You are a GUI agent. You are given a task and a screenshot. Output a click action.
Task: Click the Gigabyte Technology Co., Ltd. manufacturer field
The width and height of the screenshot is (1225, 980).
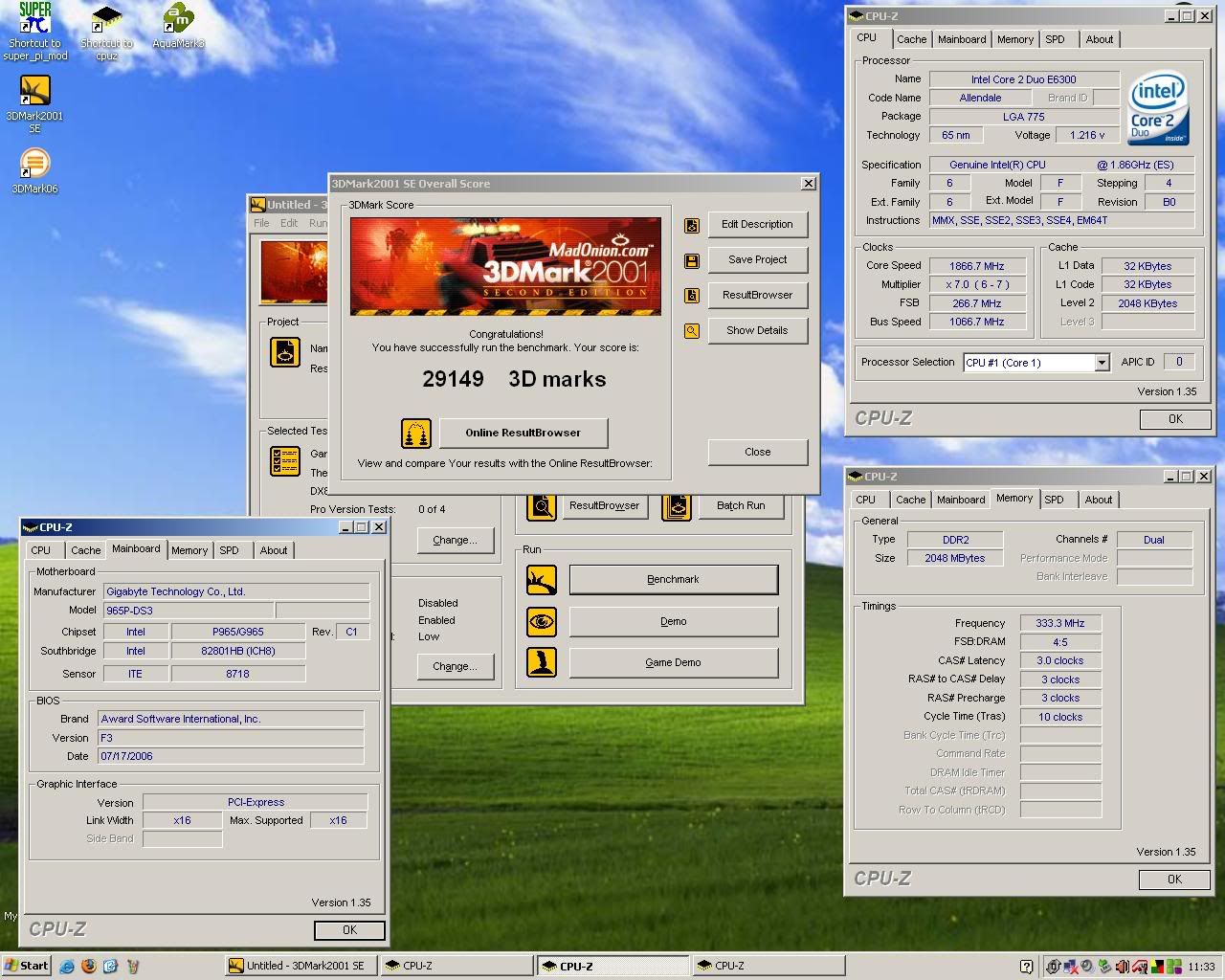click(x=234, y=591)
